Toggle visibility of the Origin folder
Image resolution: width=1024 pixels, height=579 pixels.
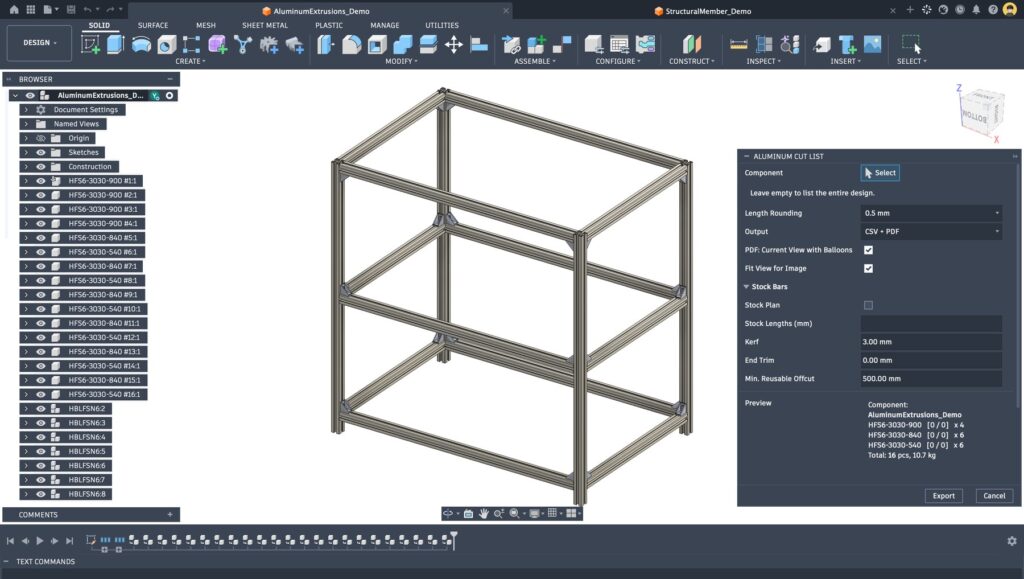pos(40,138)
